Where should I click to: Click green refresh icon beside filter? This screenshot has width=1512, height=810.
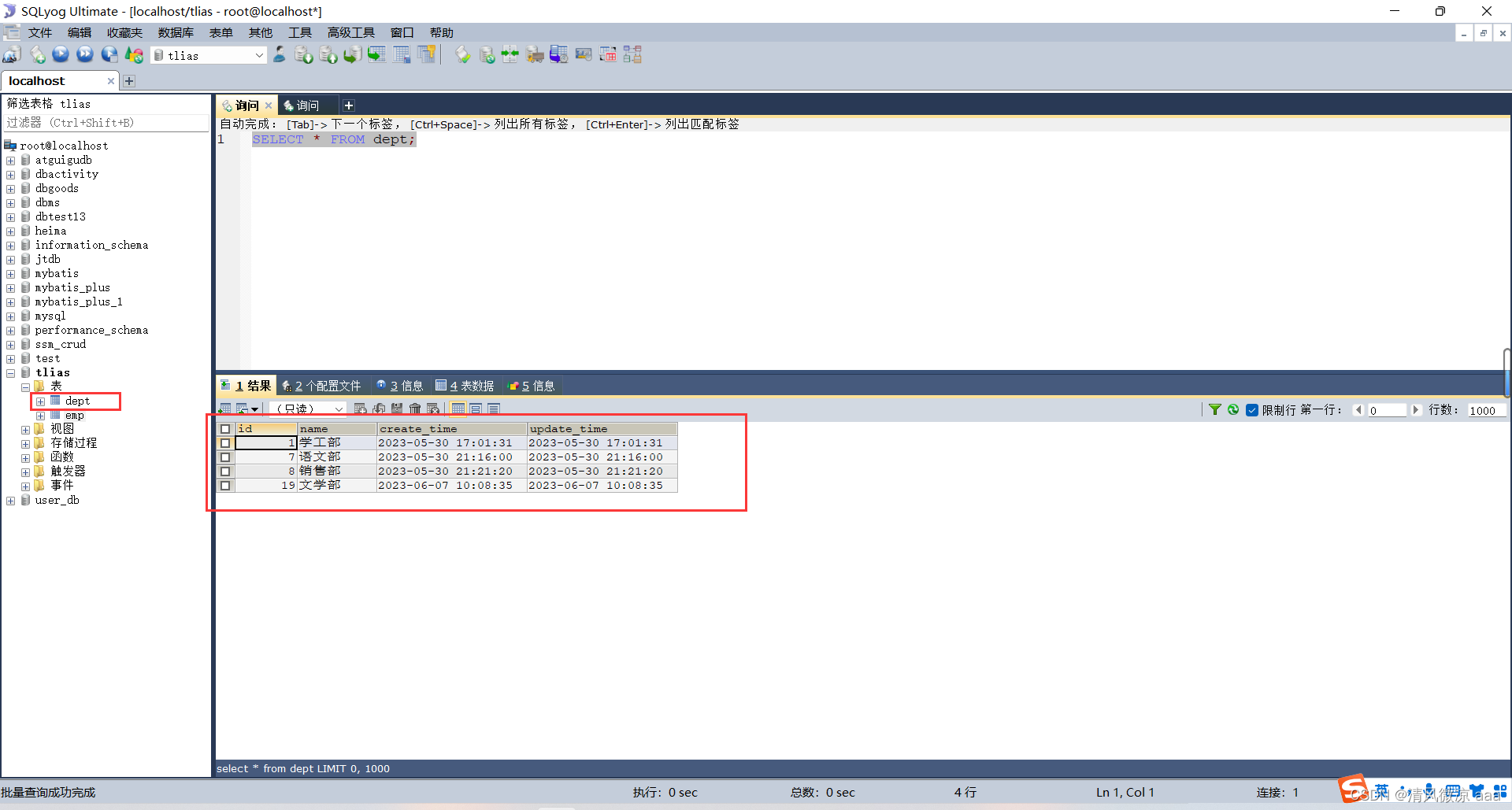click(1233, 409)
